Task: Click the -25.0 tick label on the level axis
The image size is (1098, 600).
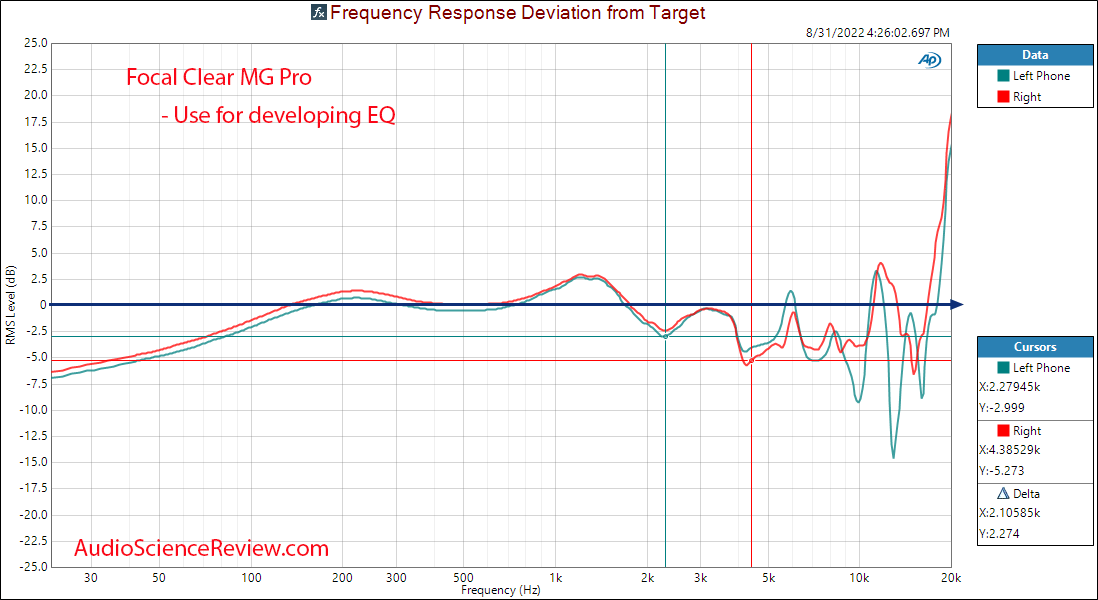Action: coord(34,567)
